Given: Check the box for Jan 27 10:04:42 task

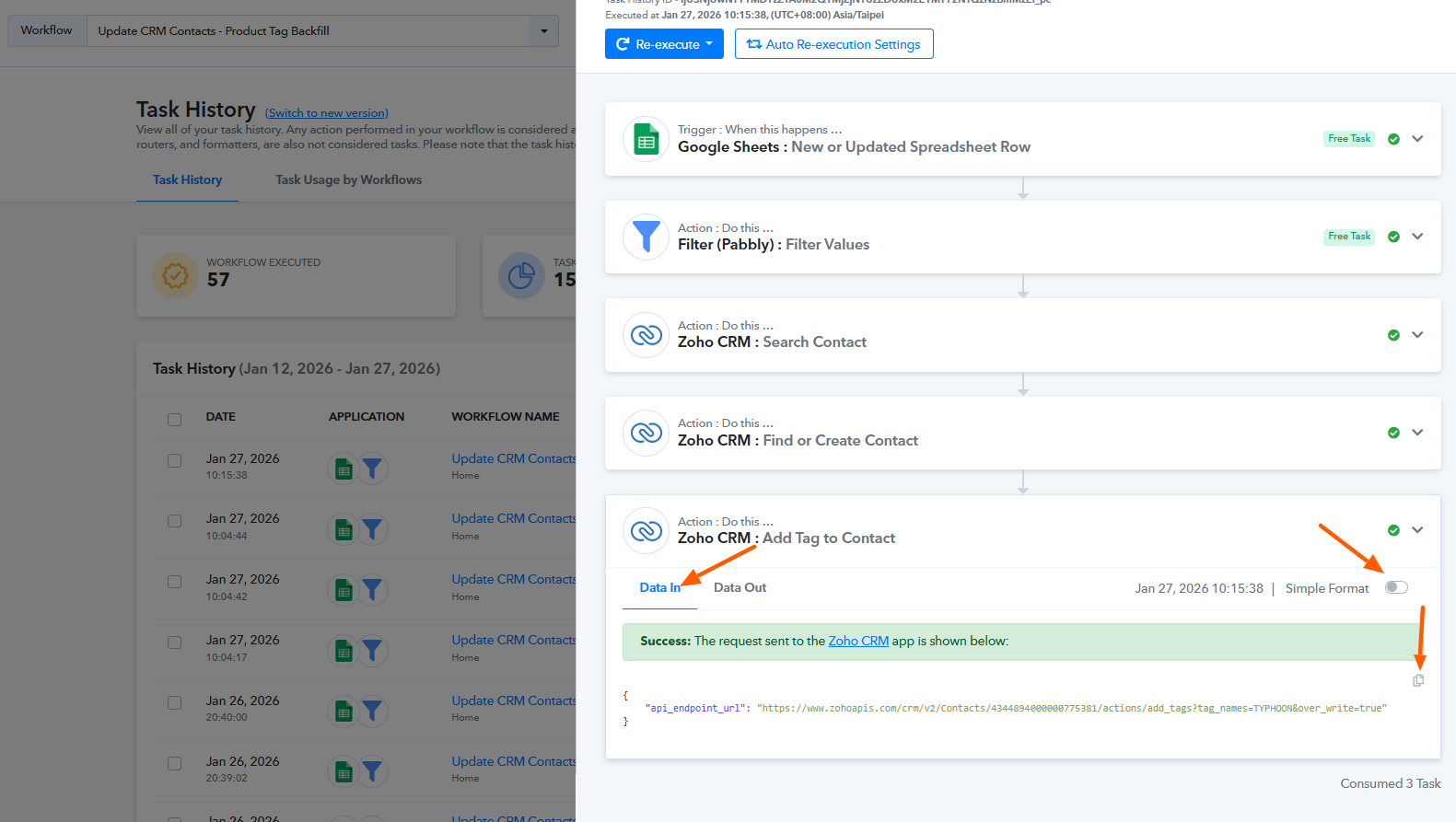Looking at the screenshot, I should click(174, 582).
